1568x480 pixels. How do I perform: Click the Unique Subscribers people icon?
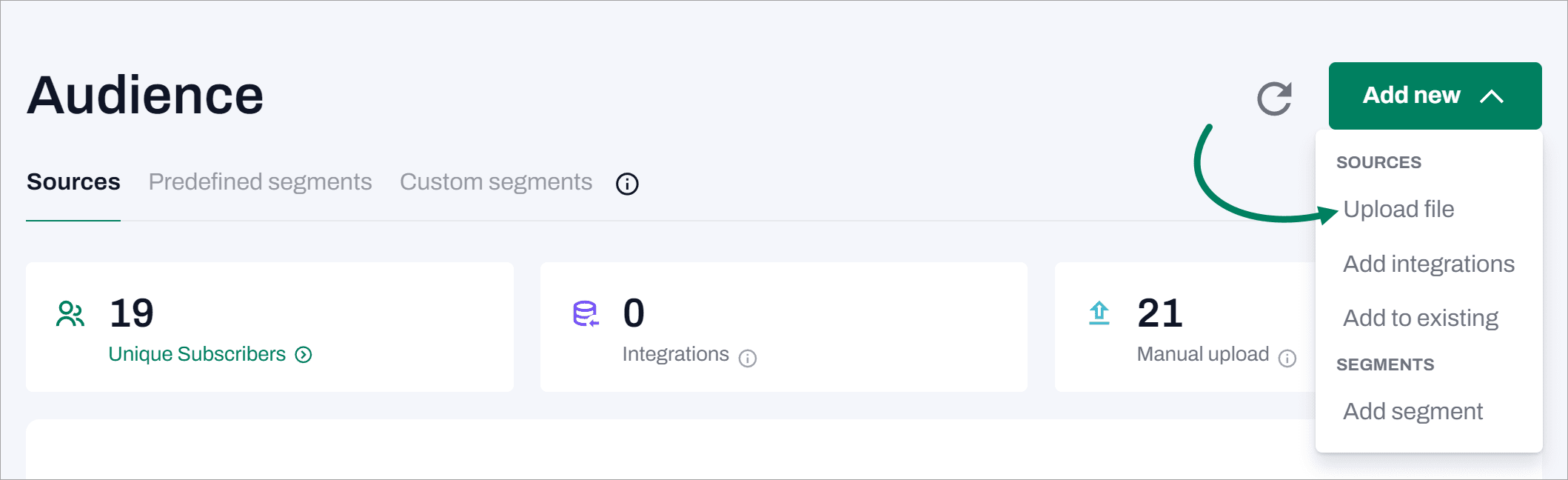click(x=70, y=314)
